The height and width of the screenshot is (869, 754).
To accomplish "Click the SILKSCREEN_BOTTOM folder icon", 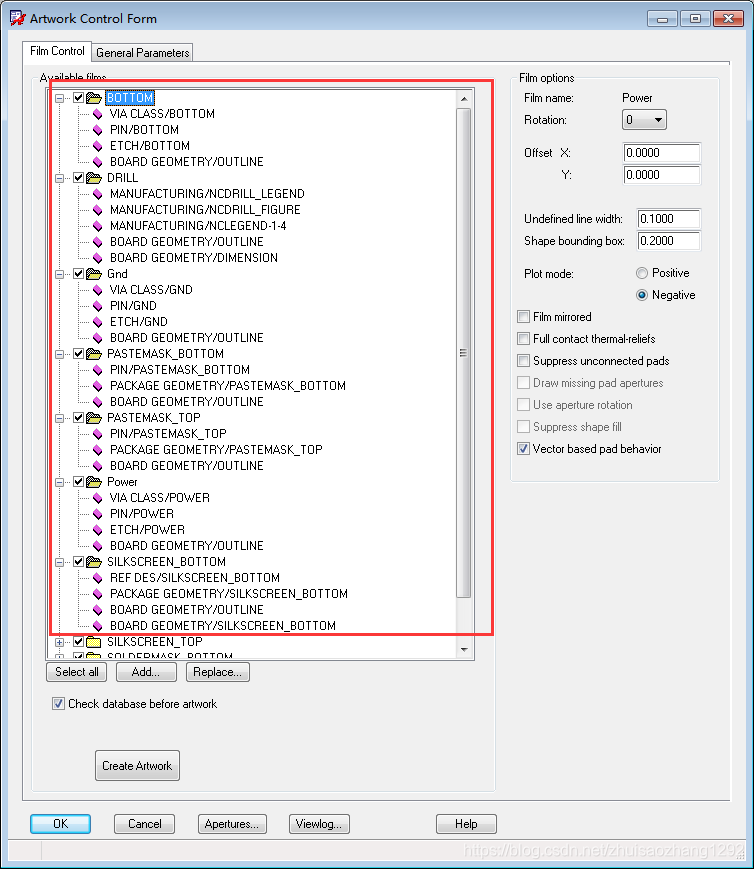I will (94, 562).
